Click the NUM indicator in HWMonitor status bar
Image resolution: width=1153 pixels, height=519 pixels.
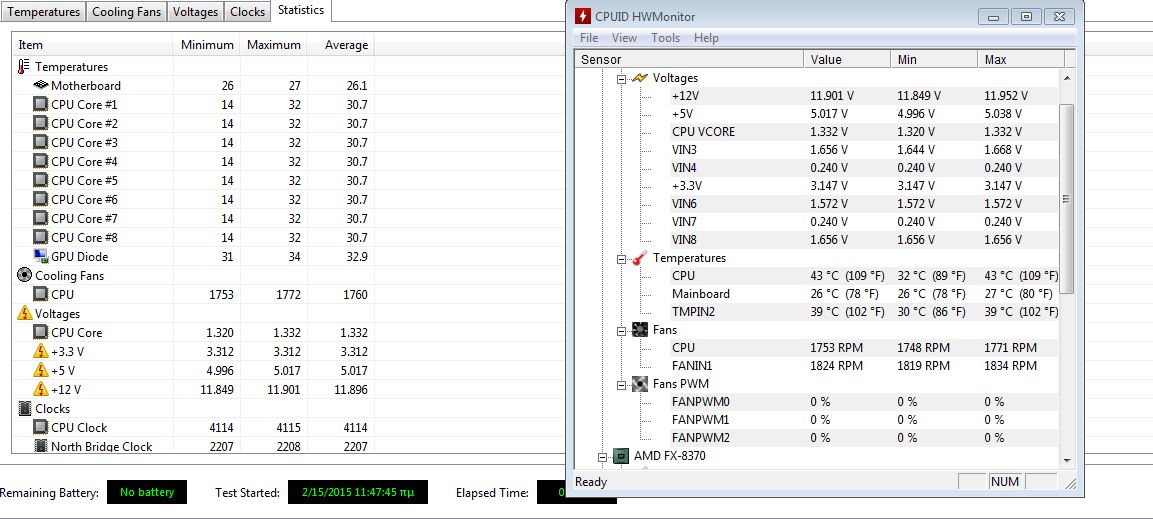pos(1004,482)
